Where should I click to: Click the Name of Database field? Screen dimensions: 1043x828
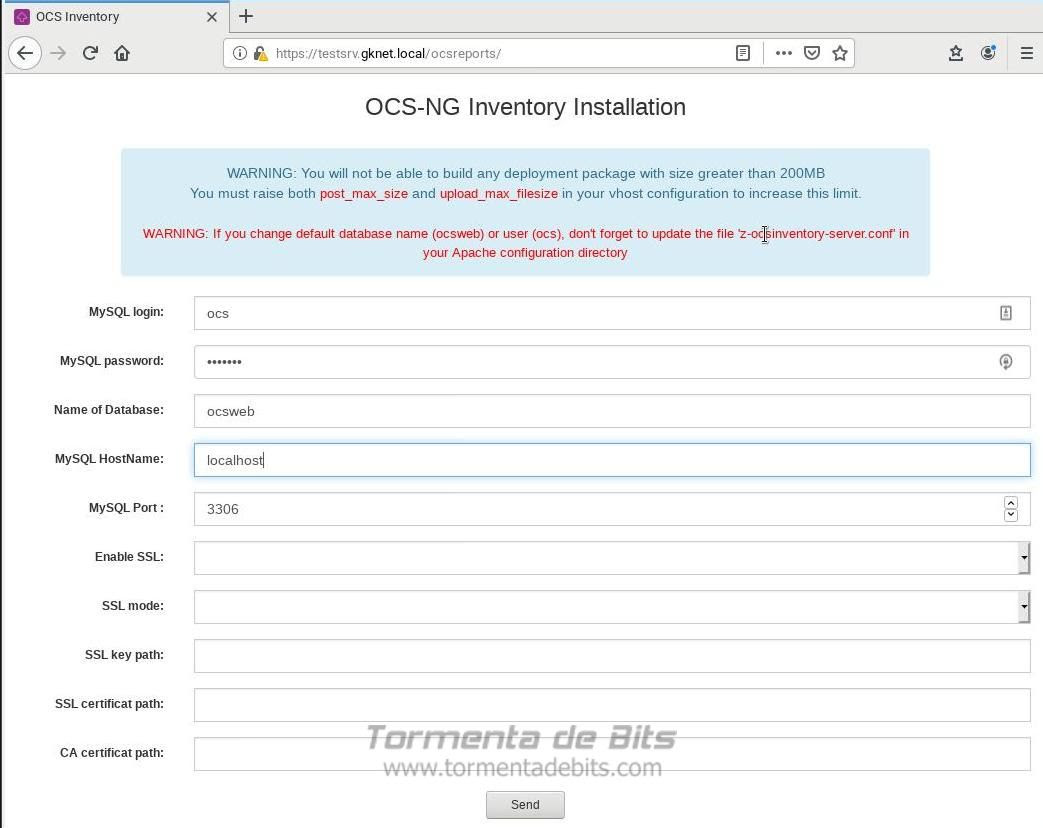(x=612, y=411)
